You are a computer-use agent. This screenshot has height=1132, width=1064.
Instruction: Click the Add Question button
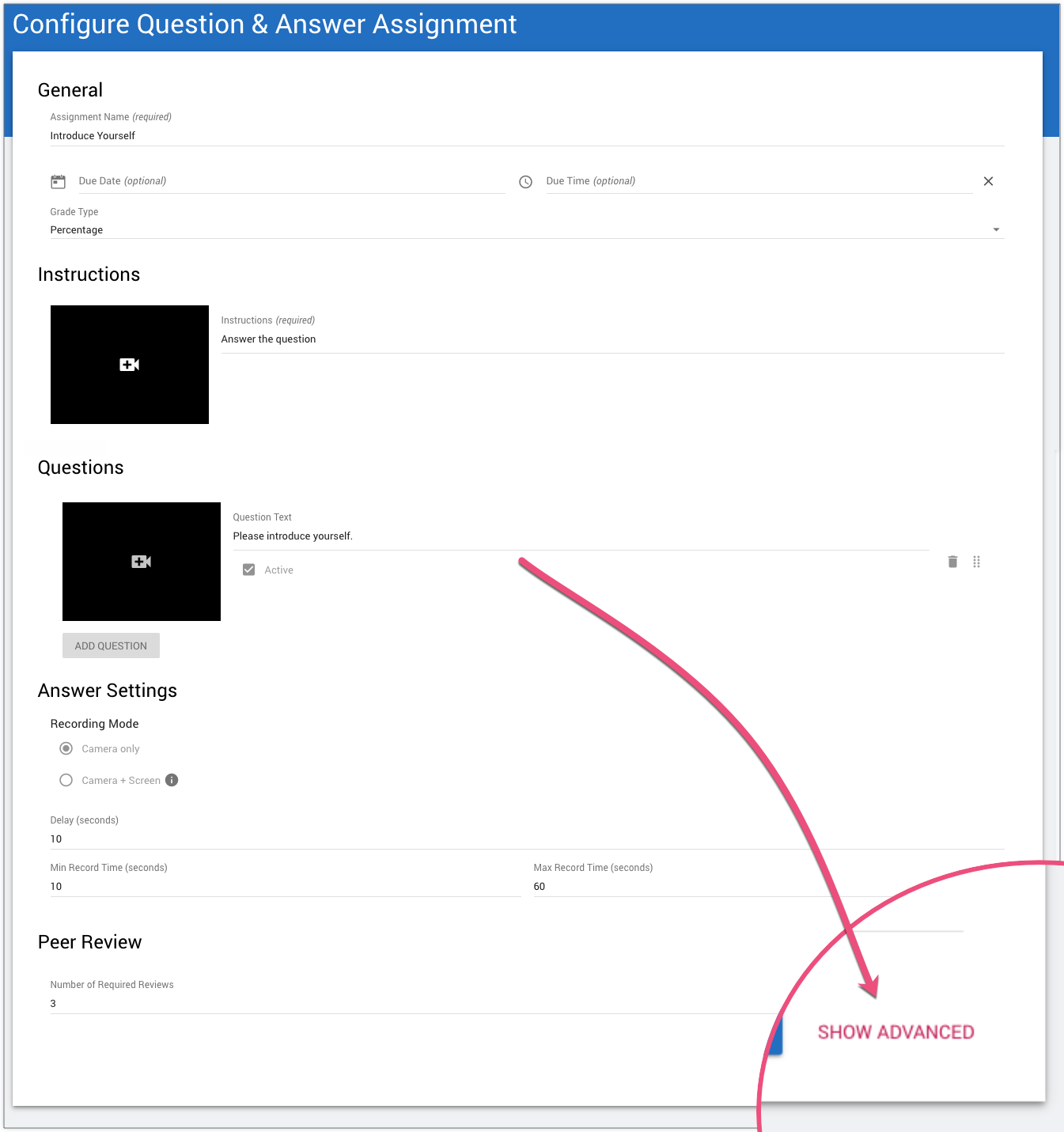(111, 646)
